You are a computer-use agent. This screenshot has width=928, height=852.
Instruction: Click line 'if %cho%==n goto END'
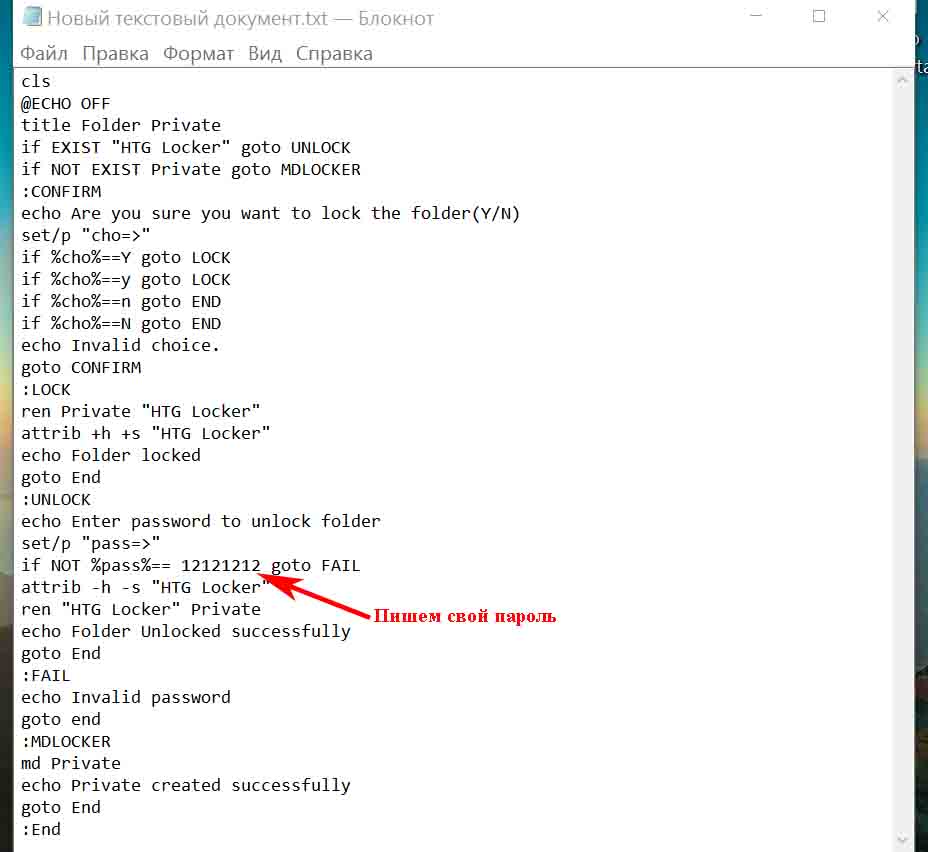121,302
